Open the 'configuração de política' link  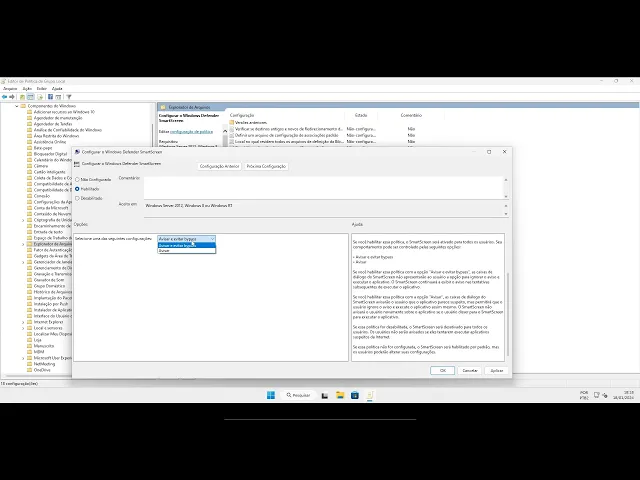coord(191,132)
